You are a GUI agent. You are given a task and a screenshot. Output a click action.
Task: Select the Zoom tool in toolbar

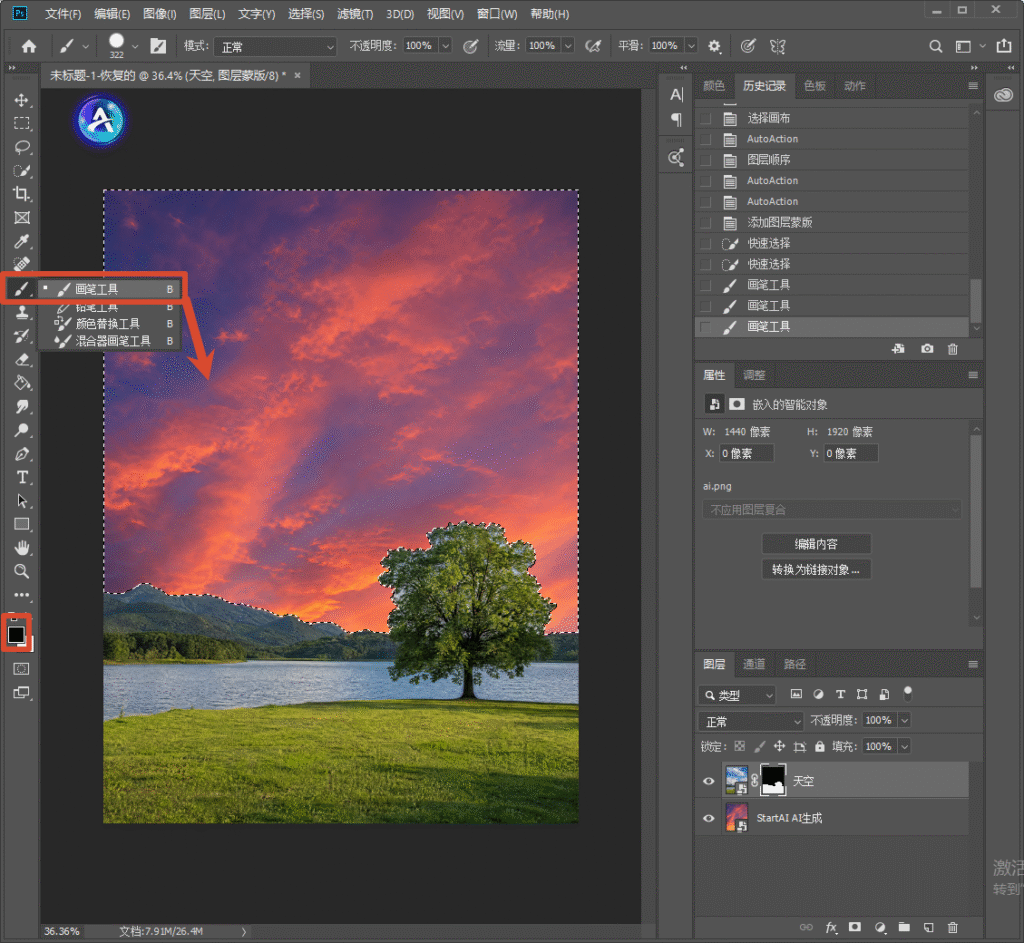(22, 571)
